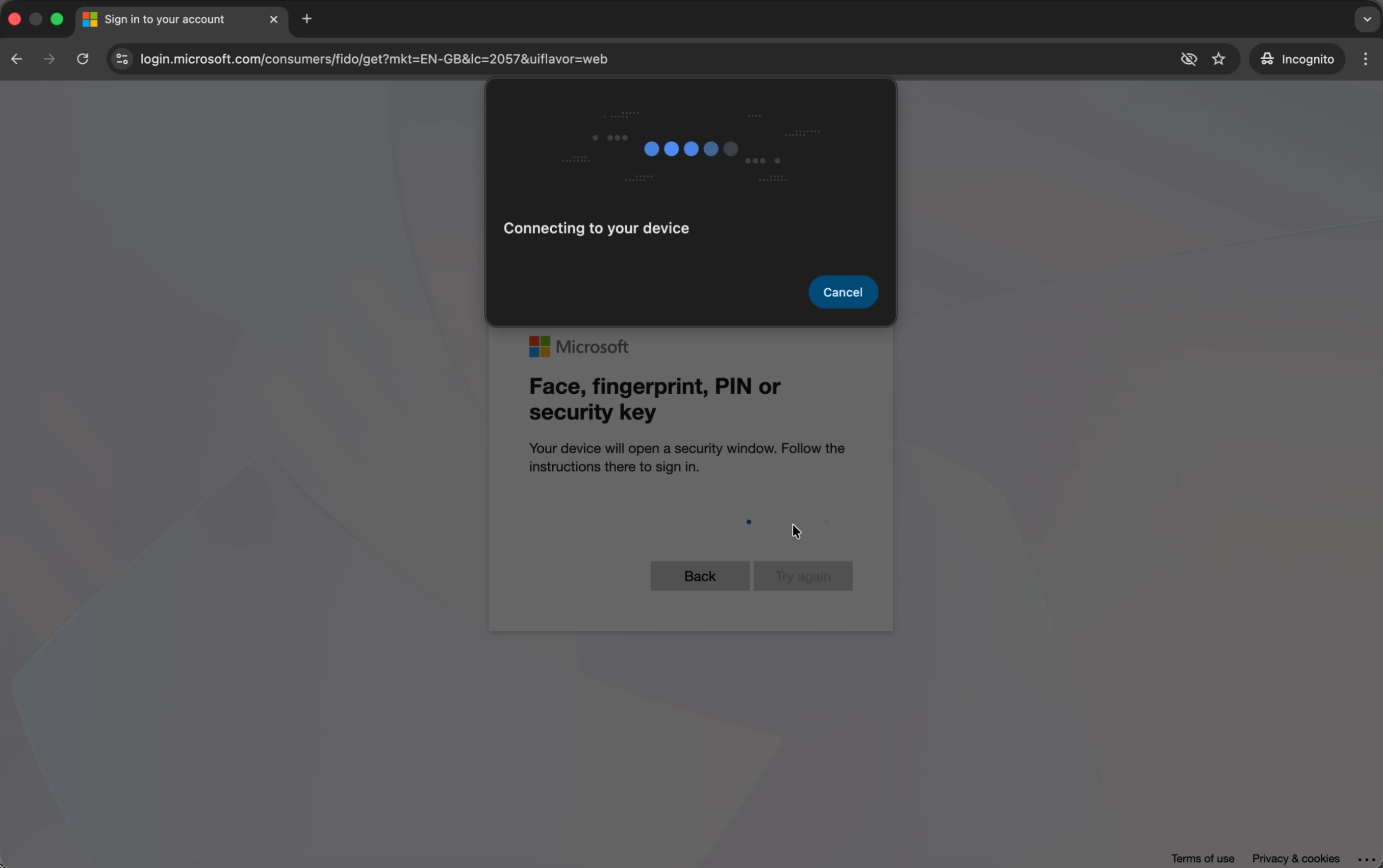
Task: Bookmark this page using the star icon
Action: (1218, 59)
